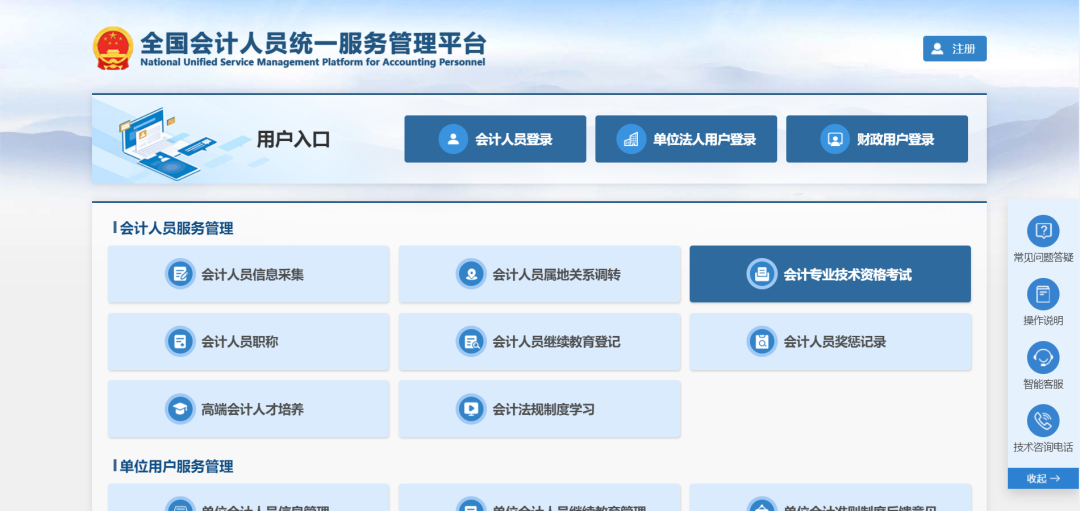Open 财政用户登录 login button
This screenshot has height=511, width=1080.
click(877, 139)
